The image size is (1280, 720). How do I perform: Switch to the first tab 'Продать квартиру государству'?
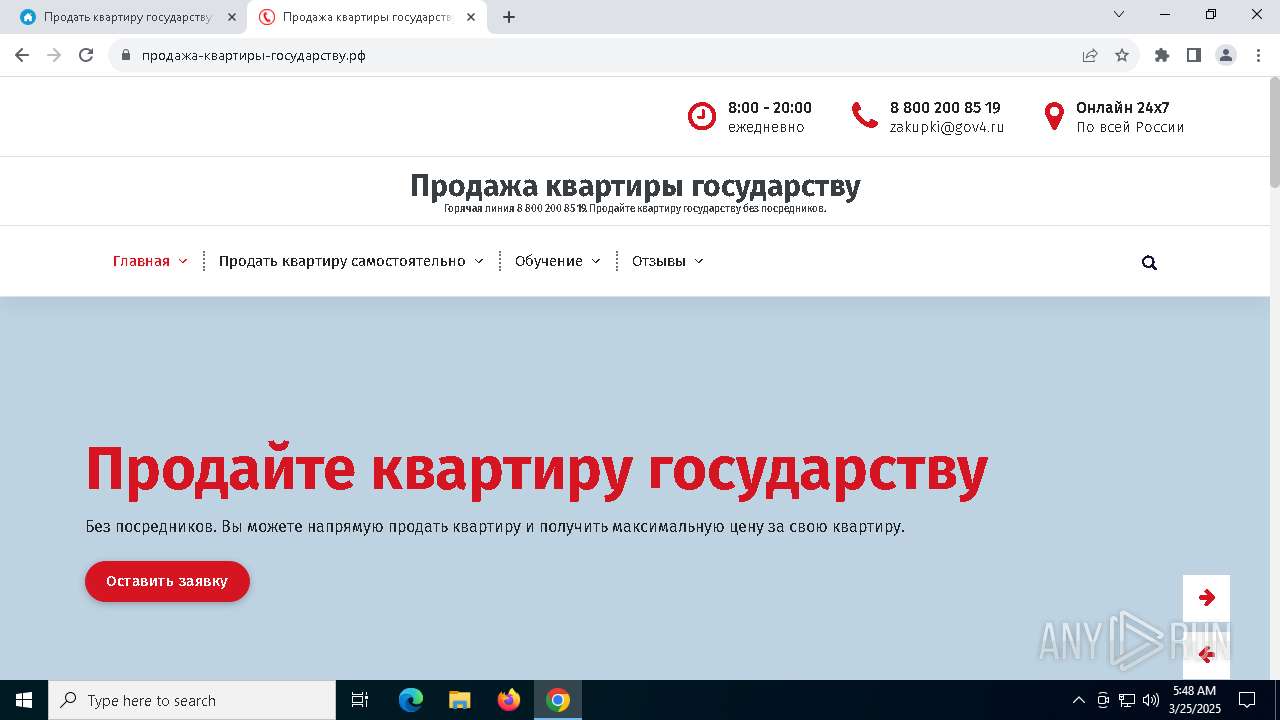[127, 17]
